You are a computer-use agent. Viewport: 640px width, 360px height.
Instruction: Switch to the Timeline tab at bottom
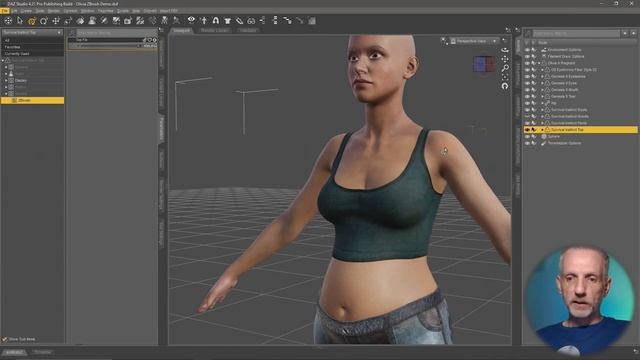point(42,352)
